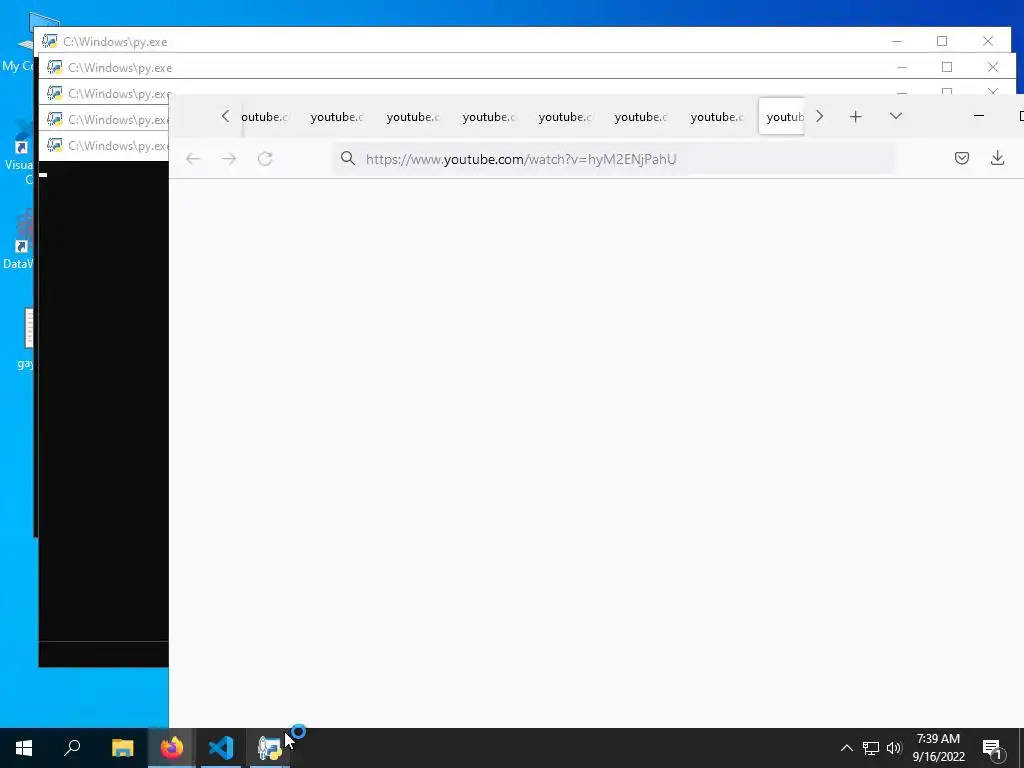Click Firefox forward navigation arrow

coord(229,159)
